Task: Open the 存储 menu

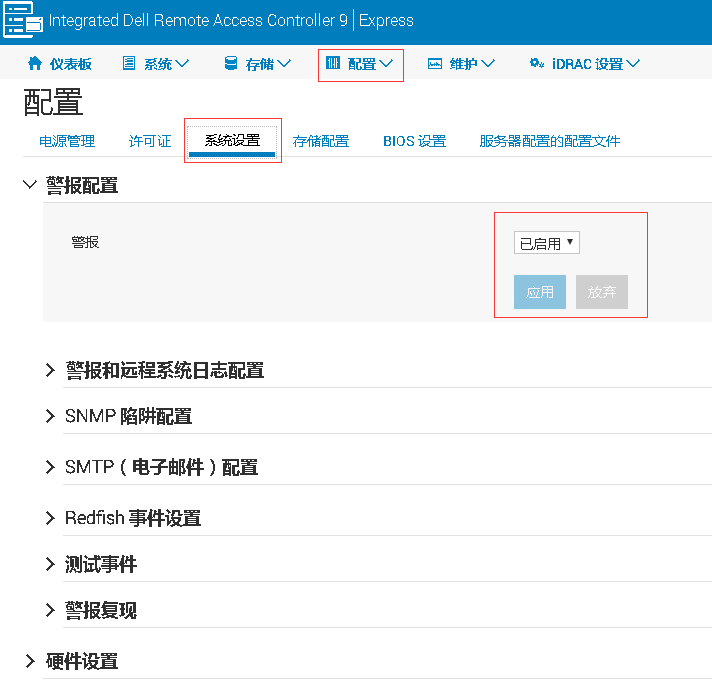Action: click(258, 64)
